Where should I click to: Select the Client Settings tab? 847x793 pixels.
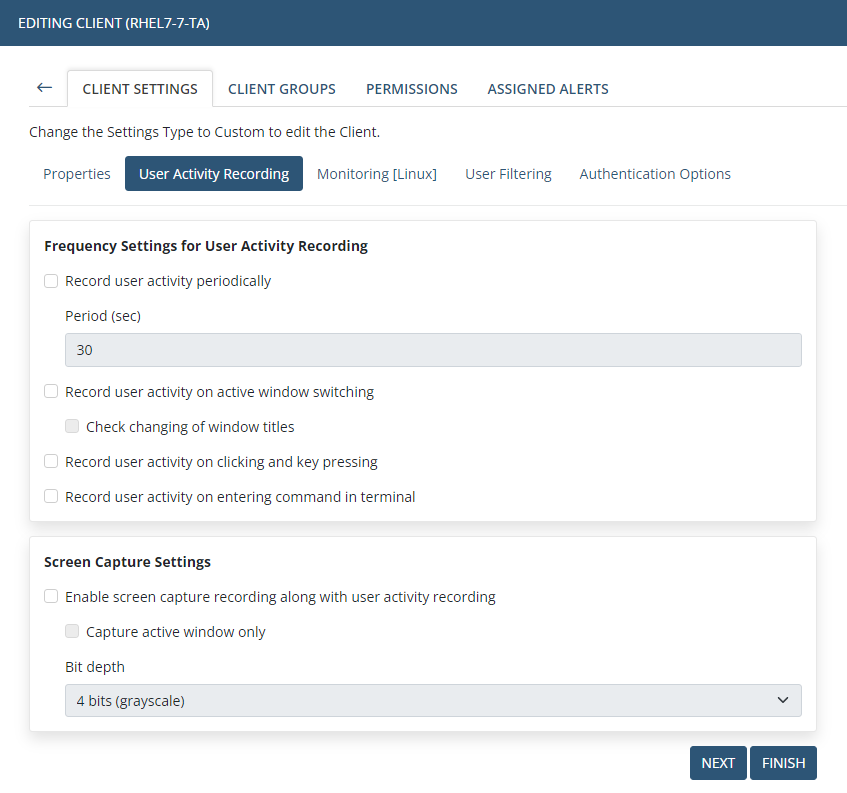pos(140,89)
